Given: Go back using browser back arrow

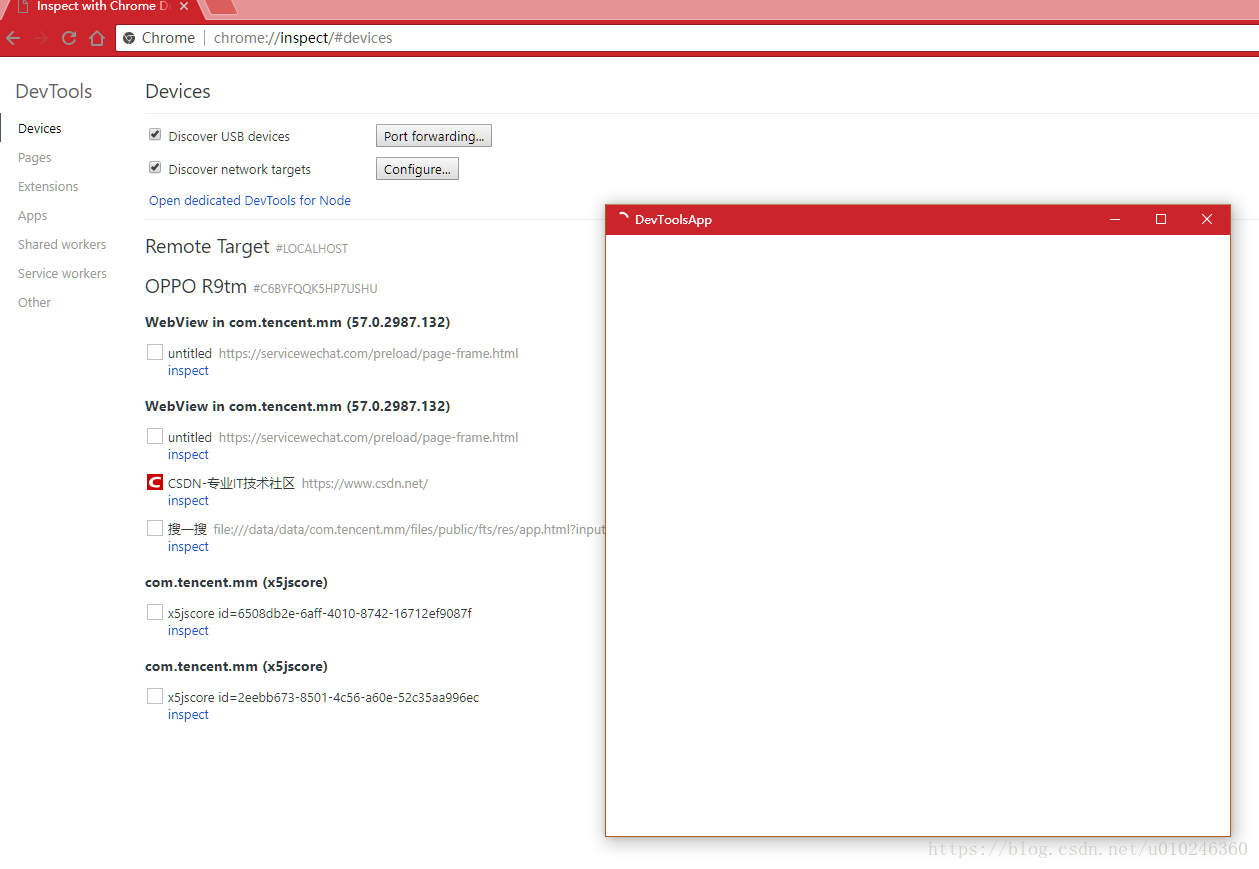Looking at the screenshot, I should 13,38.
